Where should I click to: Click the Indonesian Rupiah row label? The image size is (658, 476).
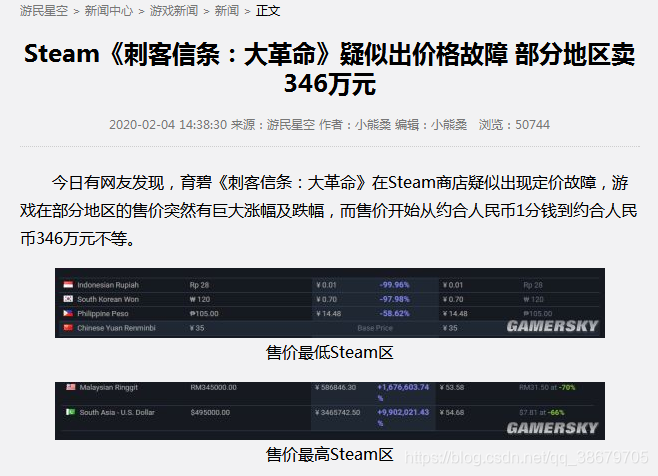click(108, 285)
